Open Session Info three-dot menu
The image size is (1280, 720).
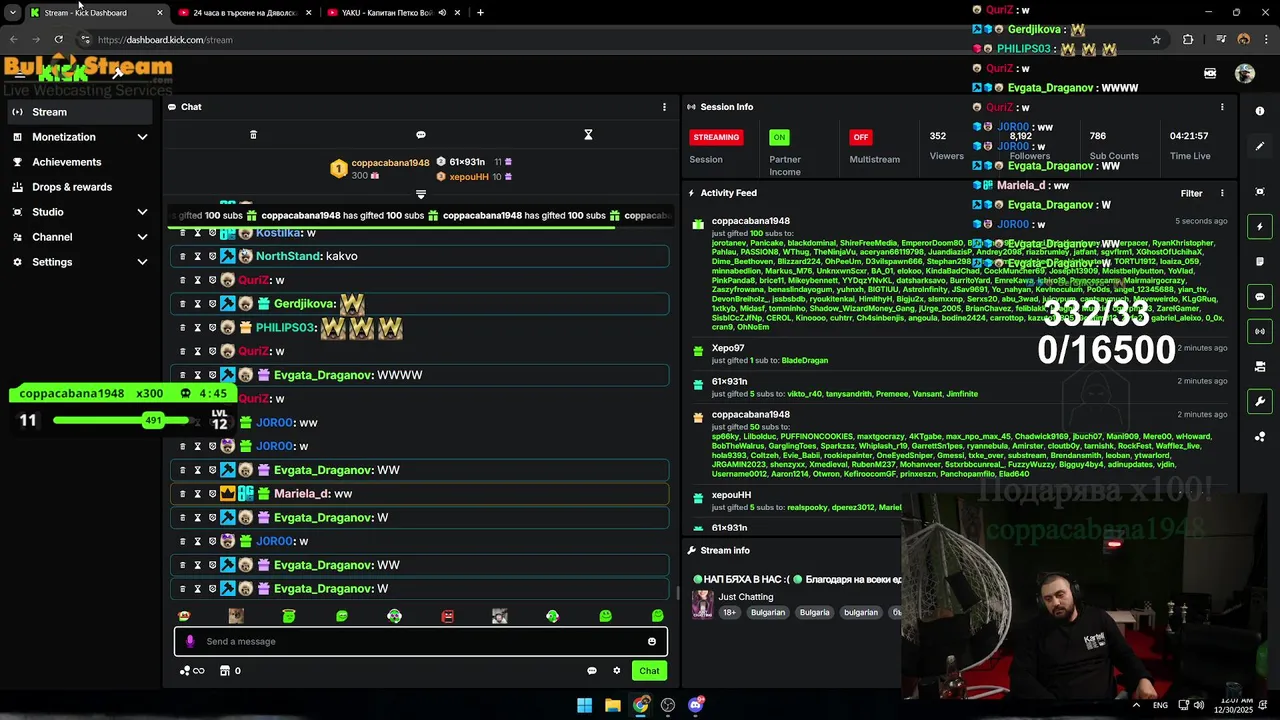pyautogui.click(x=1222, y=107)
